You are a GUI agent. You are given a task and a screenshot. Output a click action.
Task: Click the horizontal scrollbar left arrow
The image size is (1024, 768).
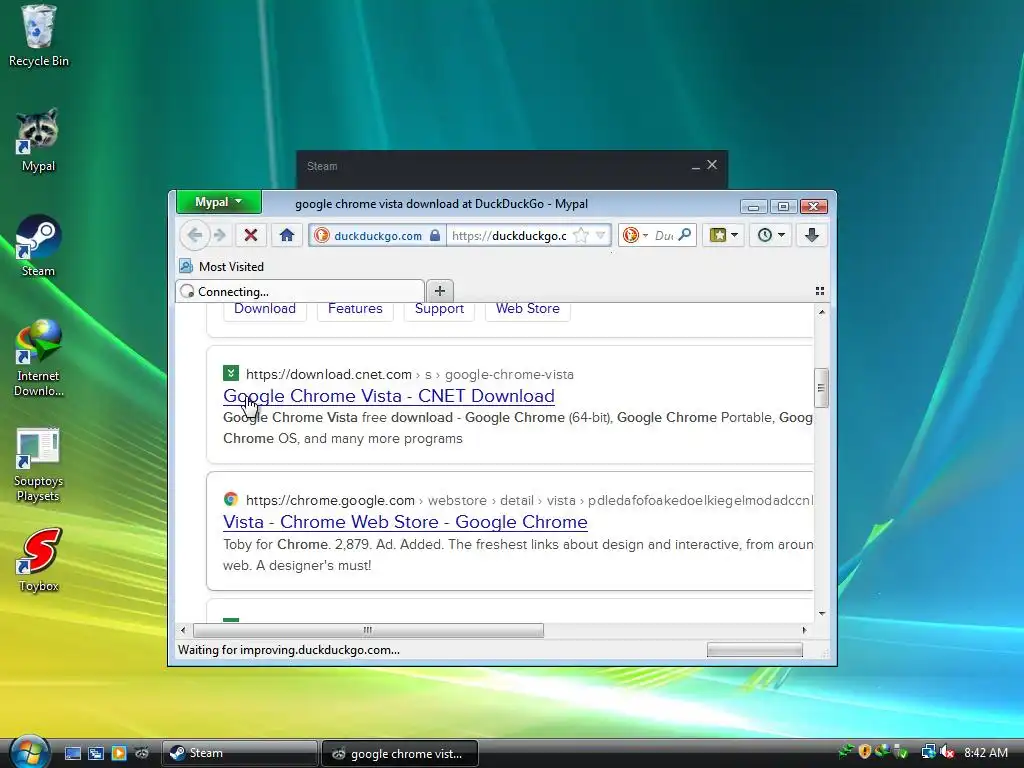pyautogui.click(x=184, y=630)
